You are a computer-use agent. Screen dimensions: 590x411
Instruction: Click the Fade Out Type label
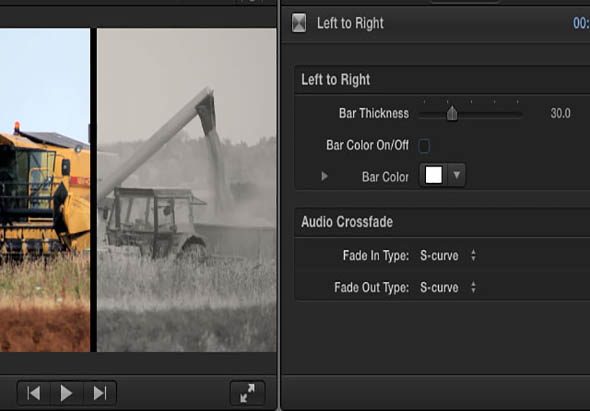point(371,288)
